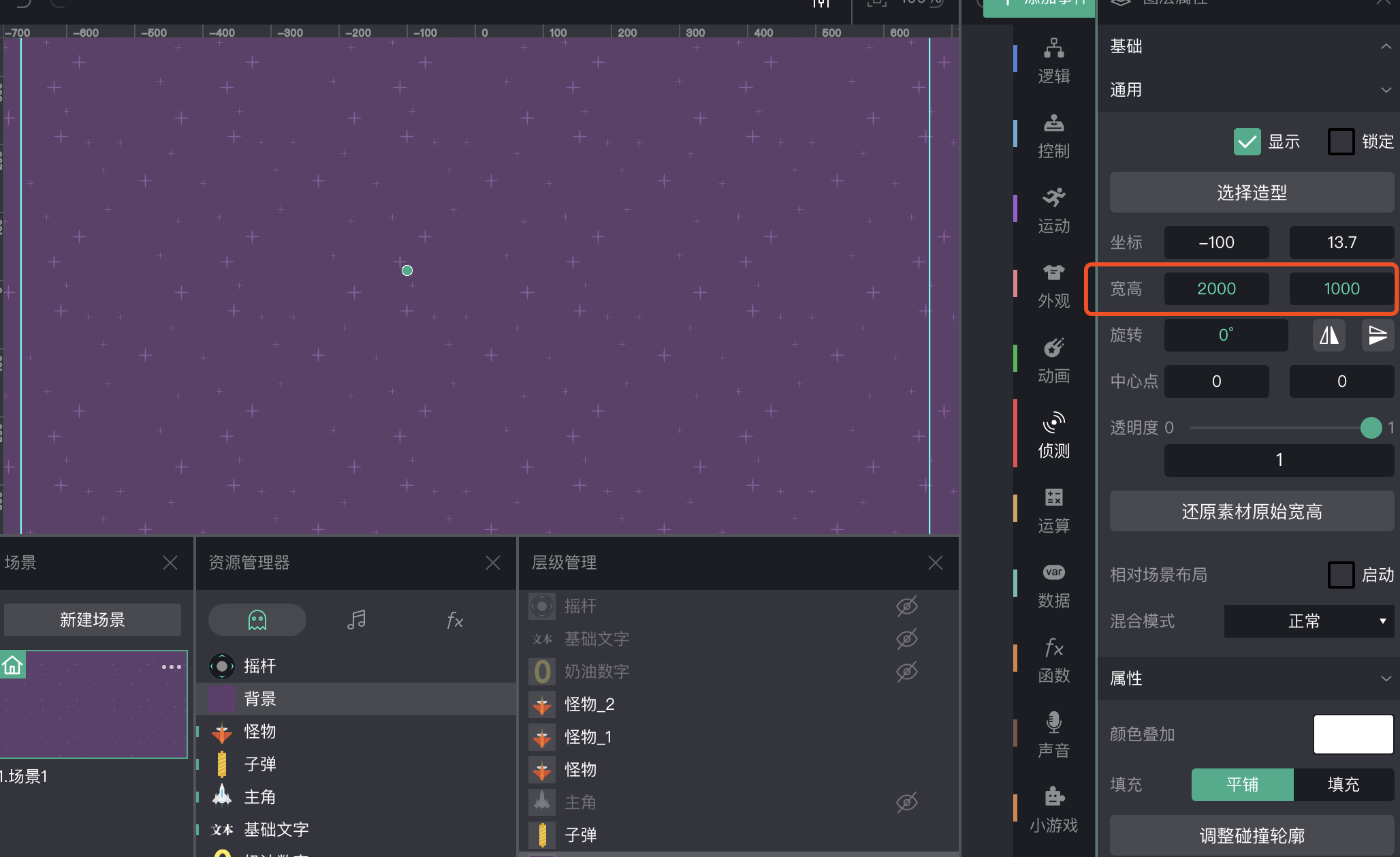This screenshot has width=1400, height=857.
Task: Switch to the fx function assets tab
Action: [455, 620]
